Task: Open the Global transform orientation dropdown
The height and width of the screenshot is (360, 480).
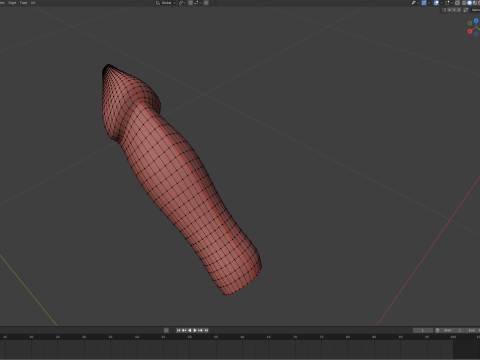Action: [x=166, y=3]
